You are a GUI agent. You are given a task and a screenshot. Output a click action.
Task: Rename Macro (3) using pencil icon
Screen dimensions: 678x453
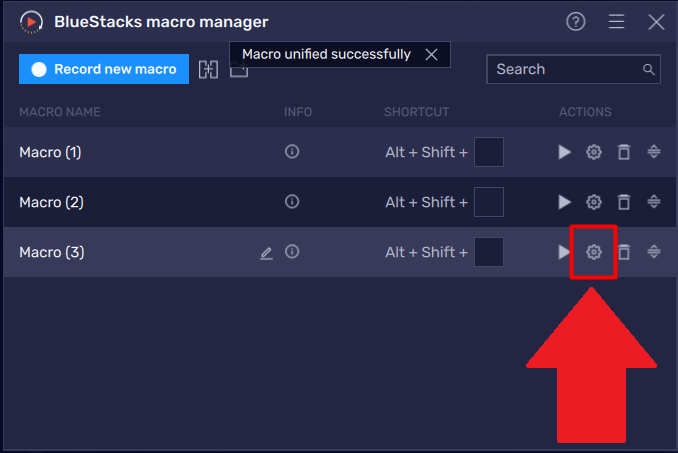coord(266,253)
